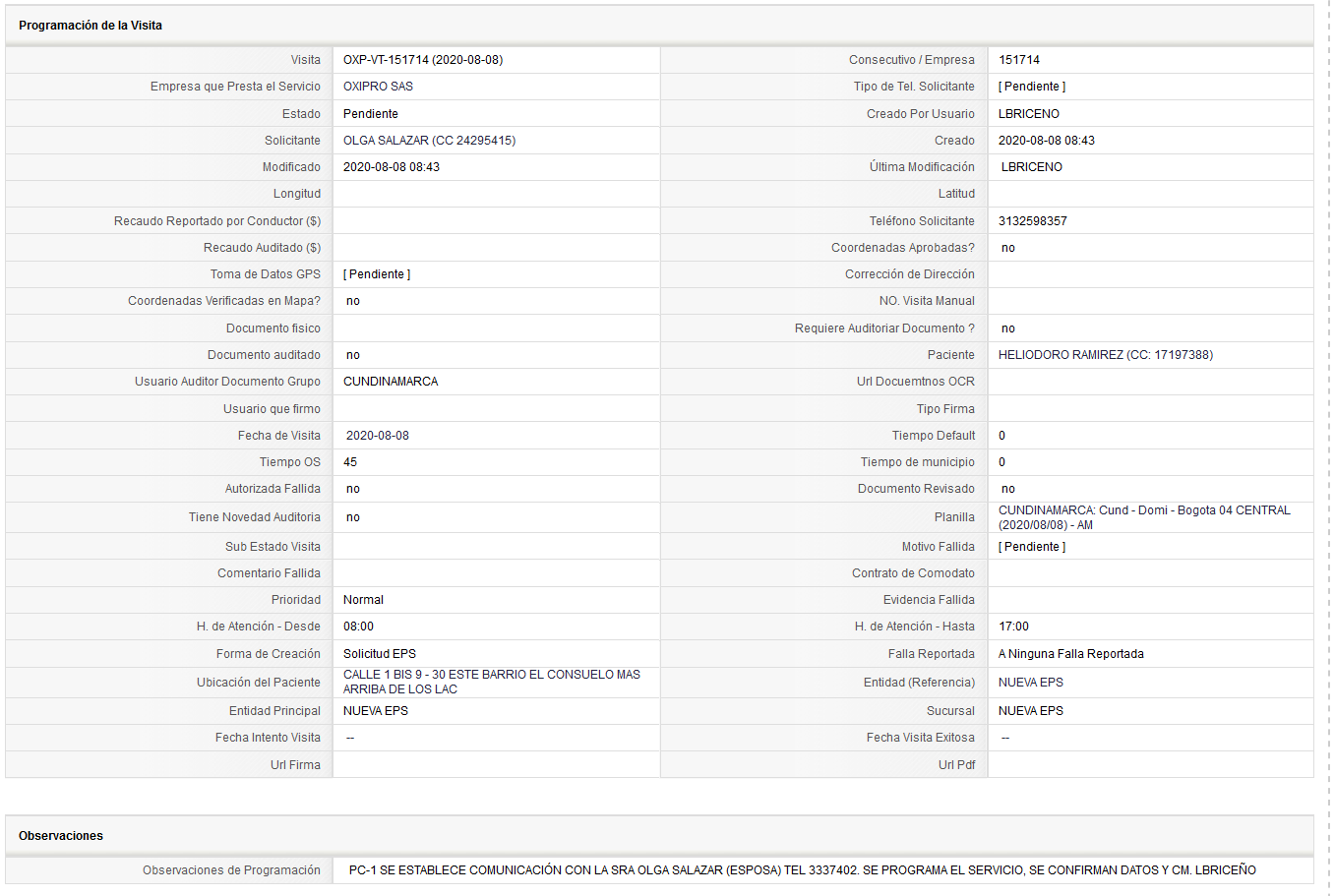
Task: Click Recaudo Auditado ($) label
Action: coord(262,248)
